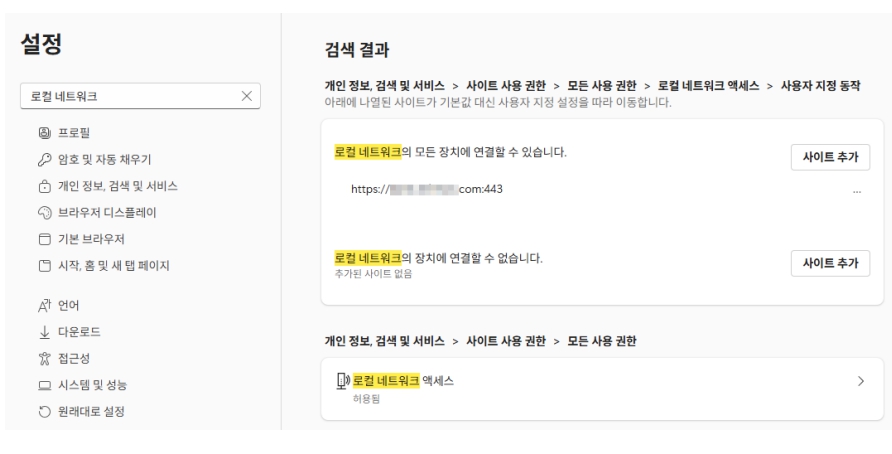The image size is (892, 454).
Task: Open the ... more options for the https site
Action: pyautogui.click(x=857, y=190)
